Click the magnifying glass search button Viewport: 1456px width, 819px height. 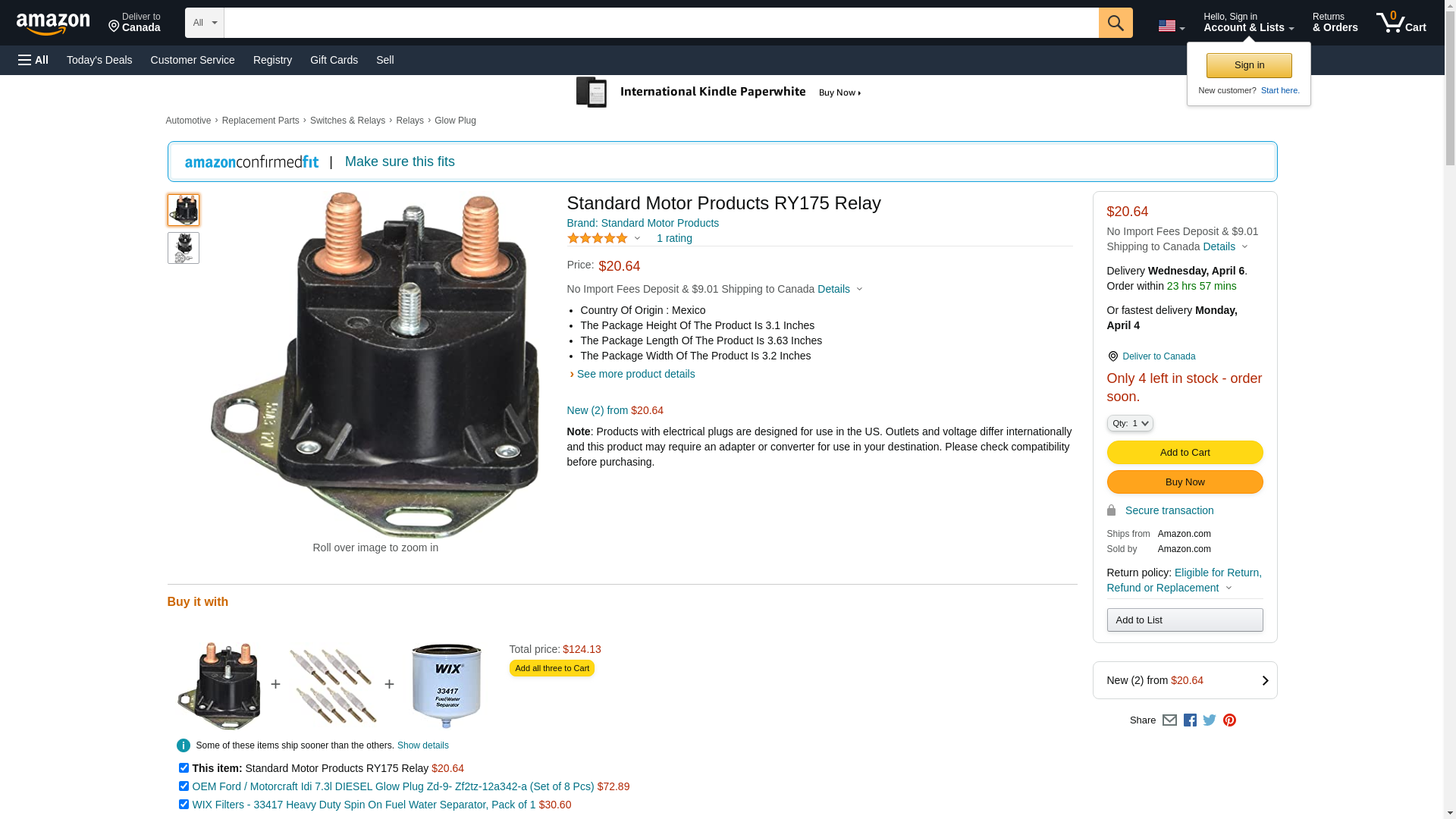1116,23
